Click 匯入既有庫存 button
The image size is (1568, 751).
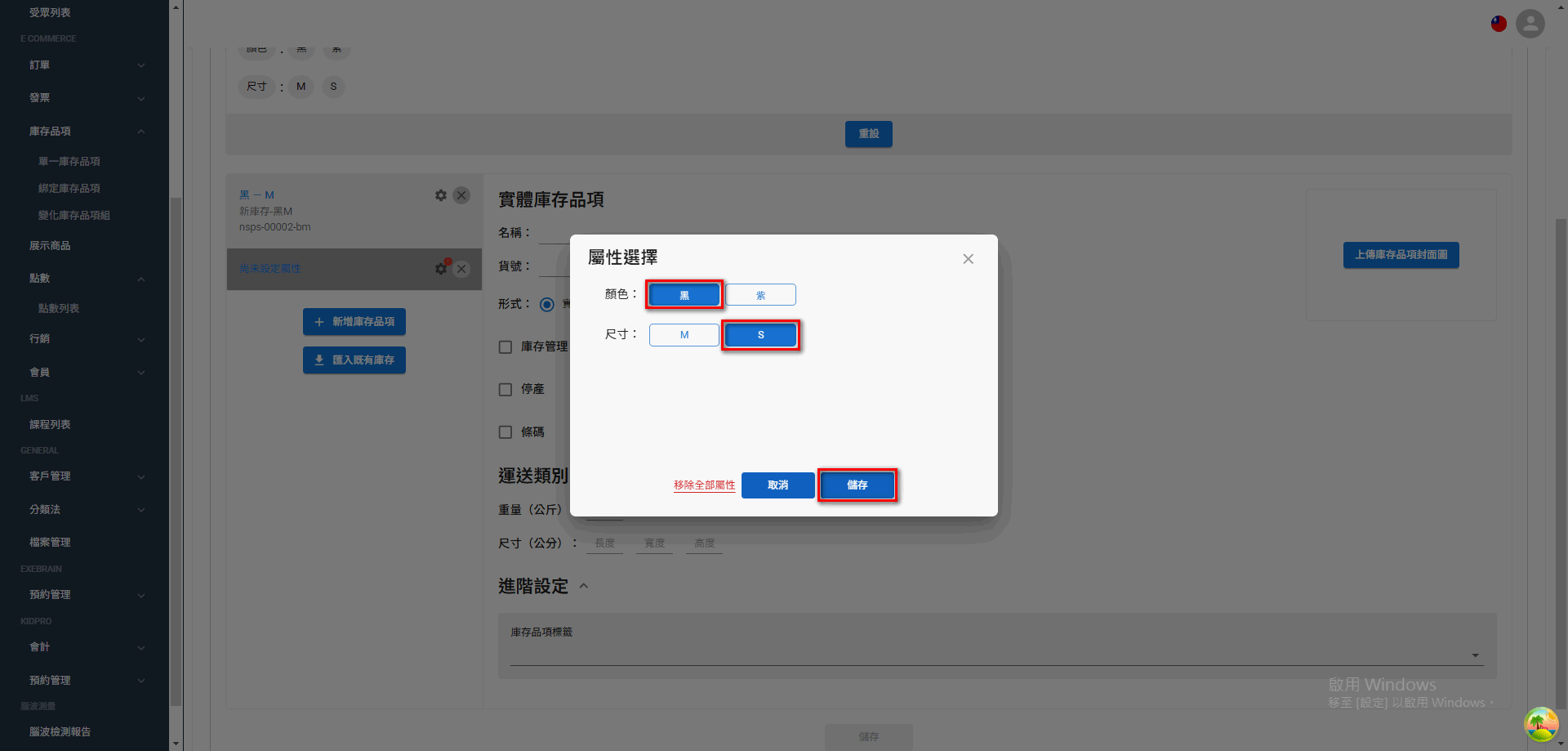[x=354, y=360]
